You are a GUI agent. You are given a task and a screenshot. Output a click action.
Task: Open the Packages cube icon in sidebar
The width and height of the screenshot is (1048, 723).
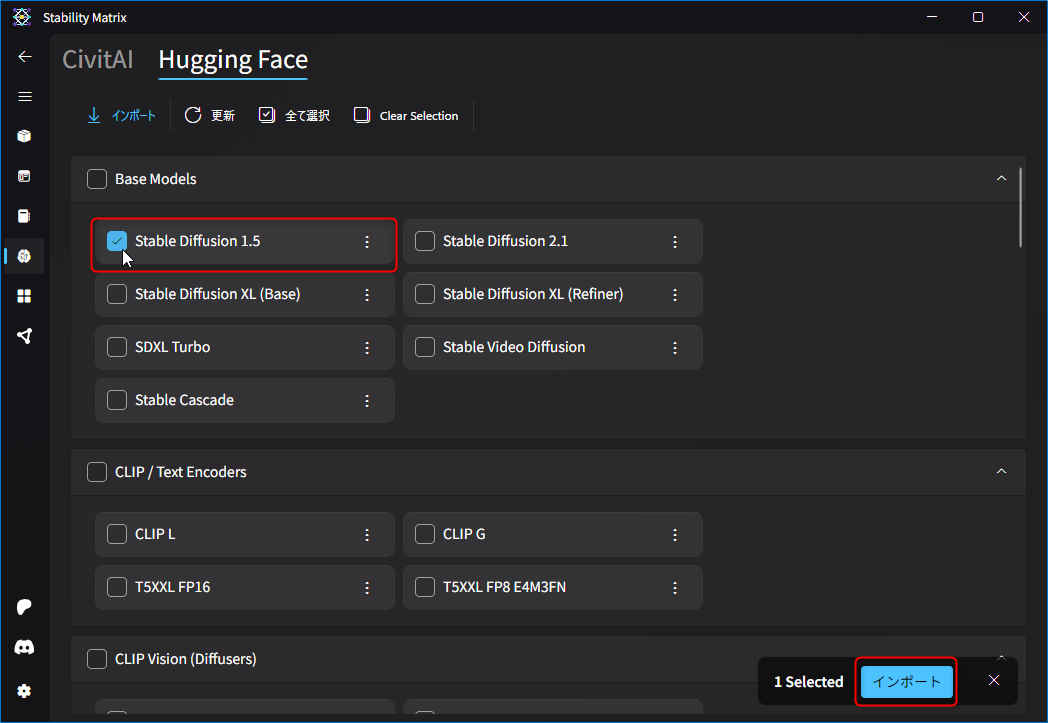[x=25, y=136]
